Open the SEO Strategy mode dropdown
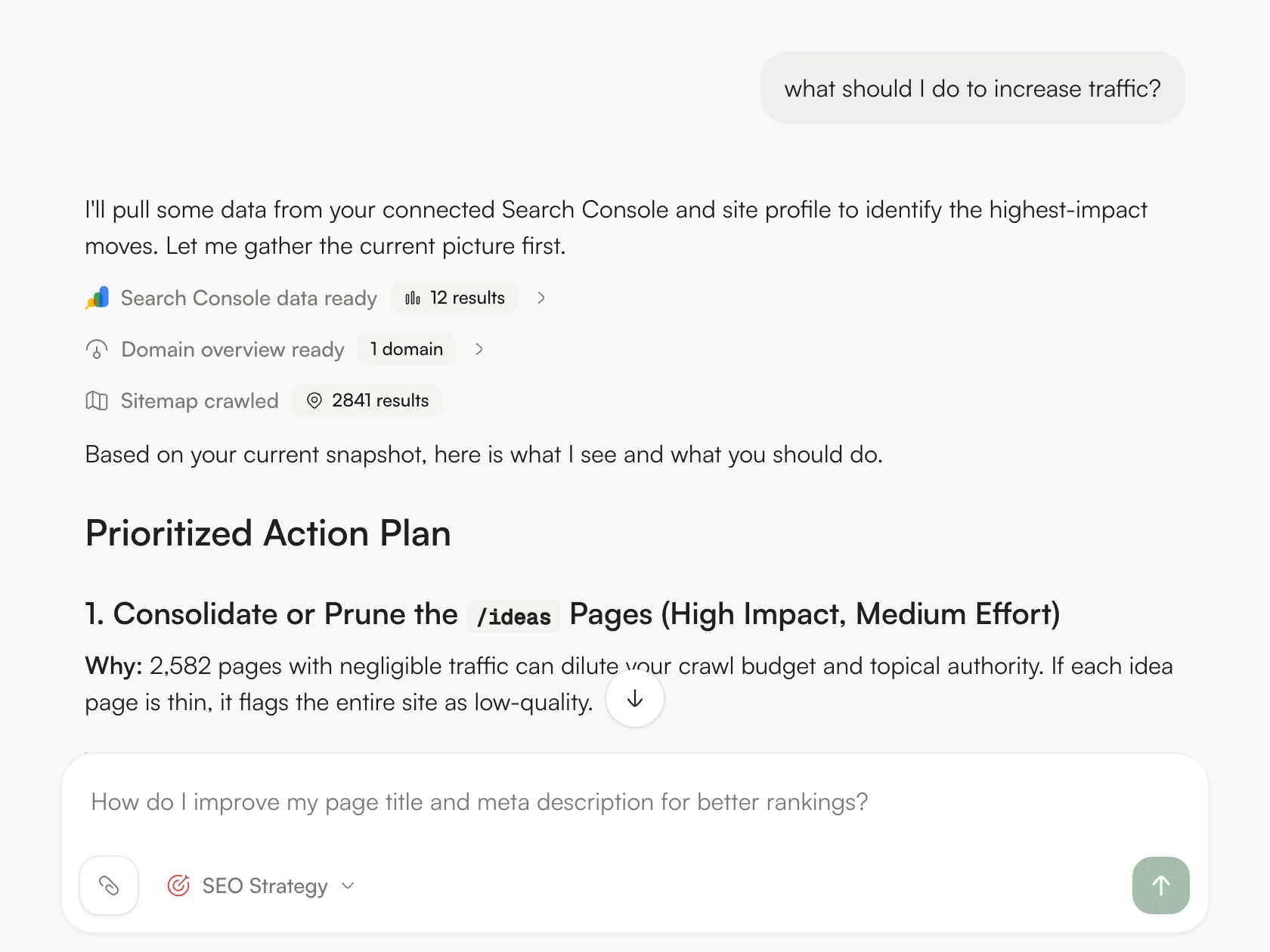 tap(261, 886)
